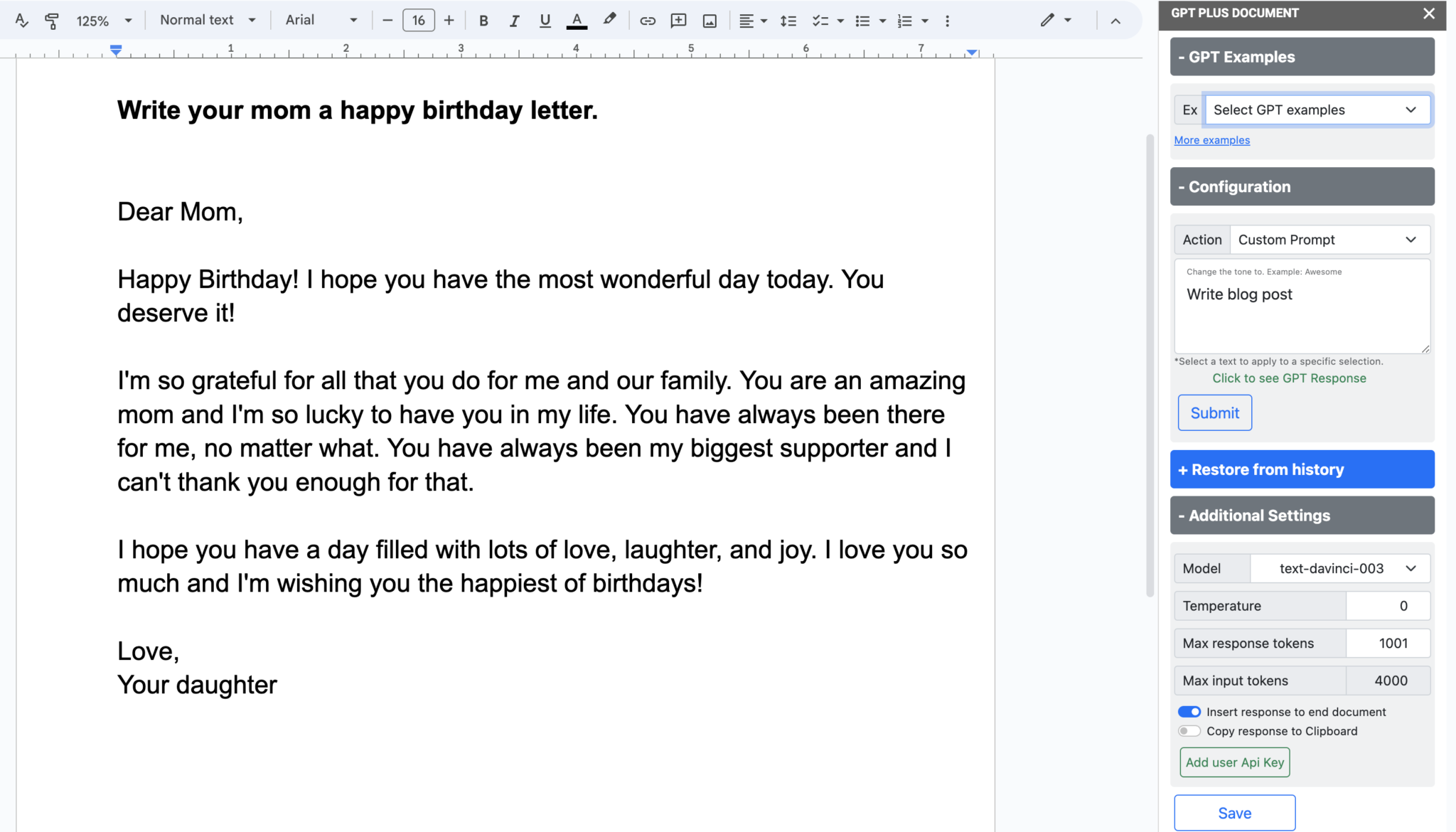Click the spell check icon
This screenshot has width=1456, height=832.
[x=21, y=21]
